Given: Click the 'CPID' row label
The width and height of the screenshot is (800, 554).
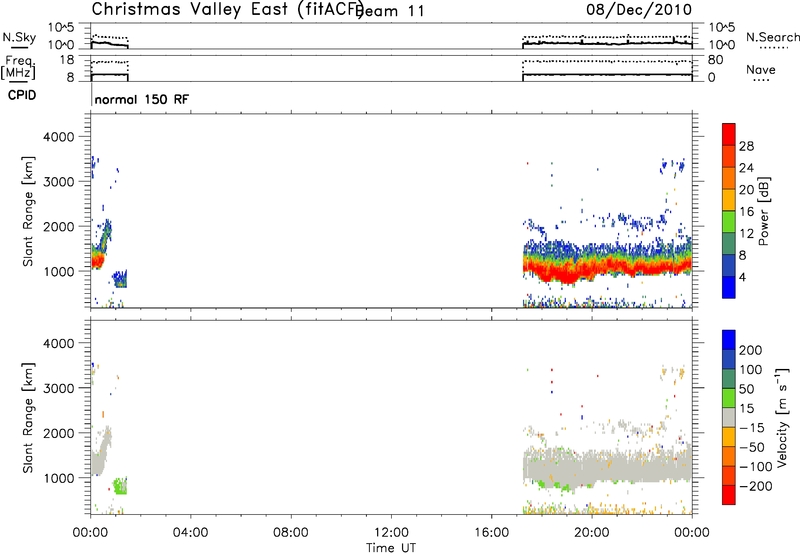Looking at the screenshot, I should pos(22,95).
